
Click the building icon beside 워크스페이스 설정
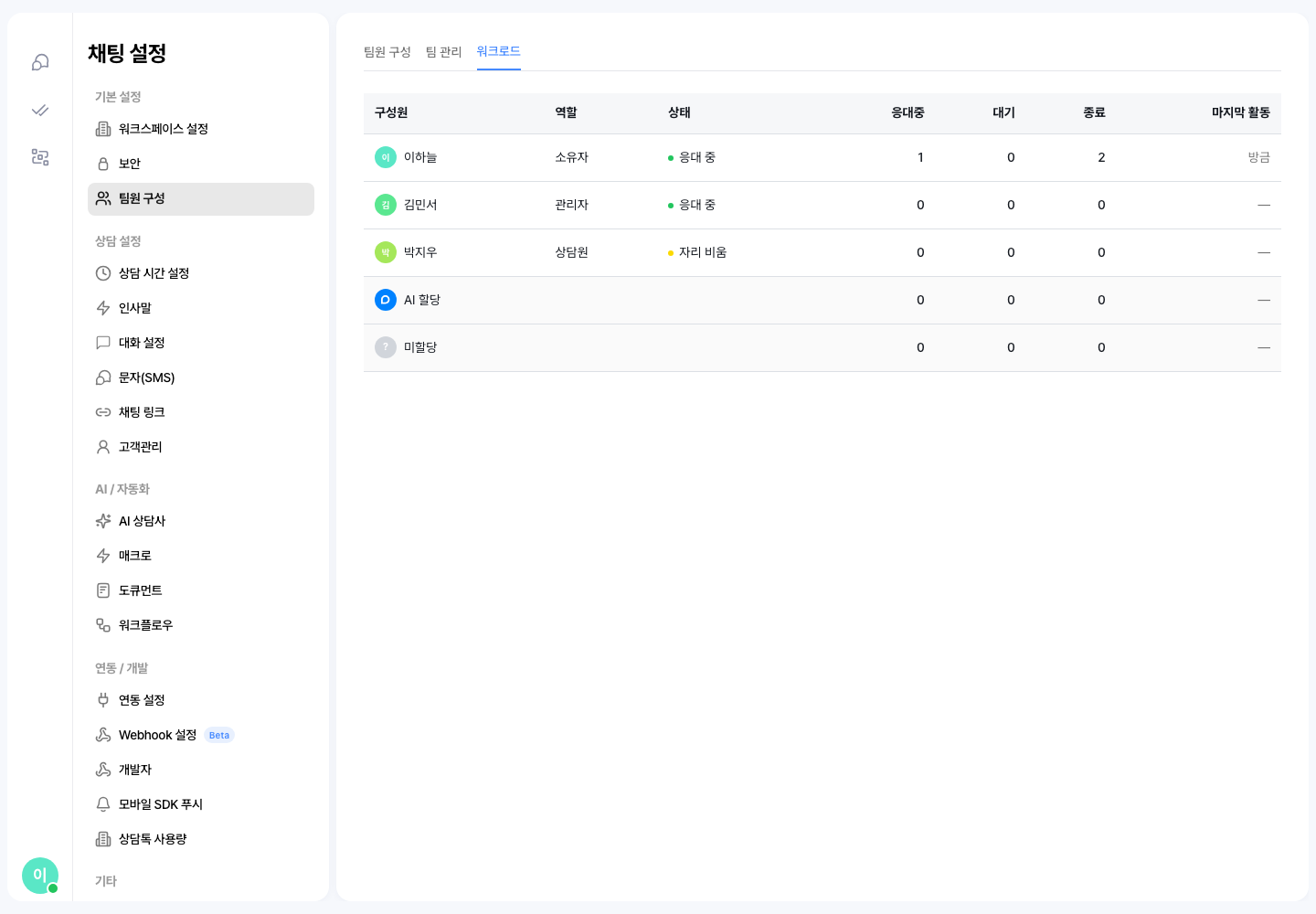103,129
